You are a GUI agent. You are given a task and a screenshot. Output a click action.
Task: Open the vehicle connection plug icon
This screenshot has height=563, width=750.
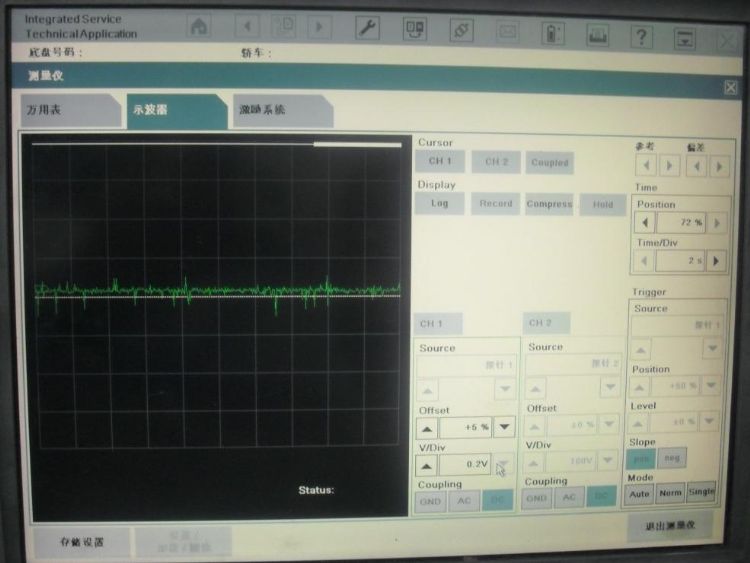click(x=461, y=30)
